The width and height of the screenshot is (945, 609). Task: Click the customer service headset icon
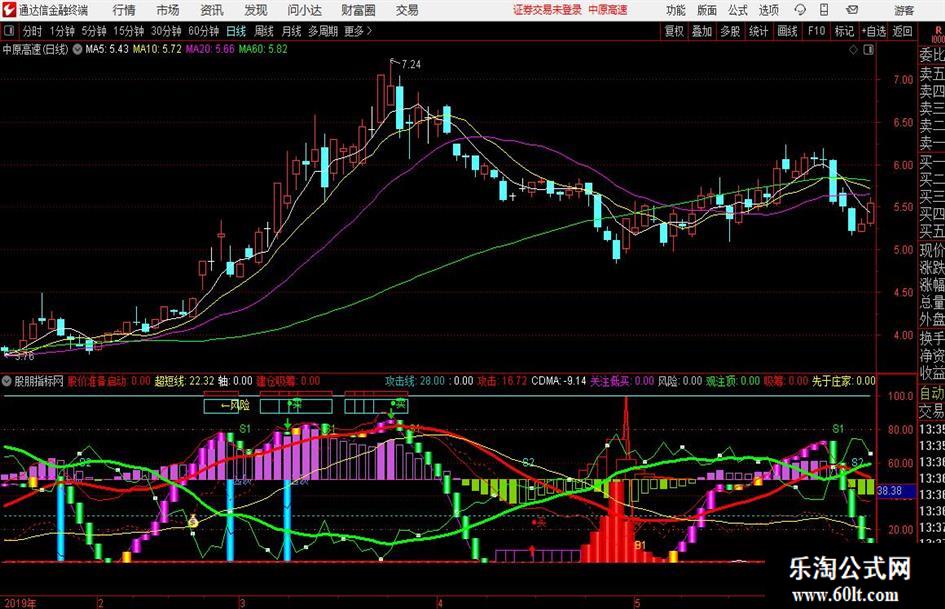click(x=800, y=10)
